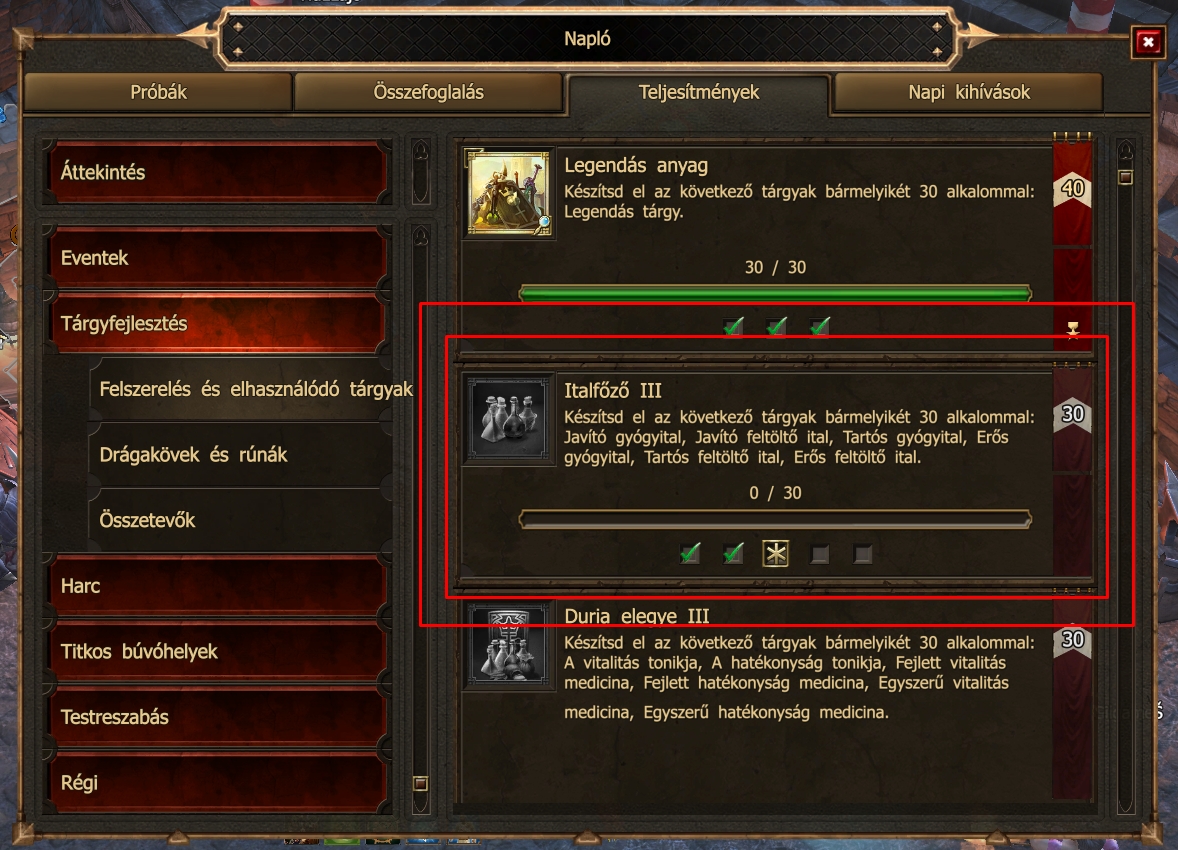Click the first green checkmark under Italfőző III
The width and height of the screenshot is (1178, 850).
690,554
